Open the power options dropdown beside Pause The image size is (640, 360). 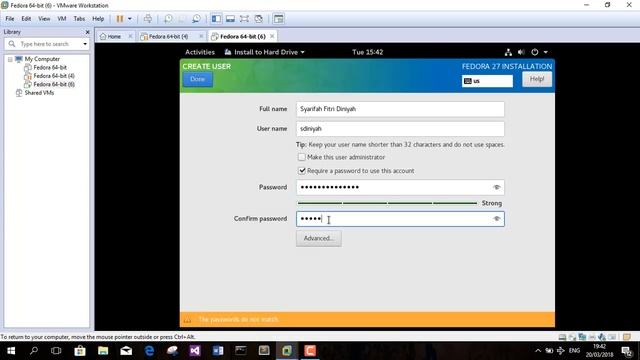[130, 19]
